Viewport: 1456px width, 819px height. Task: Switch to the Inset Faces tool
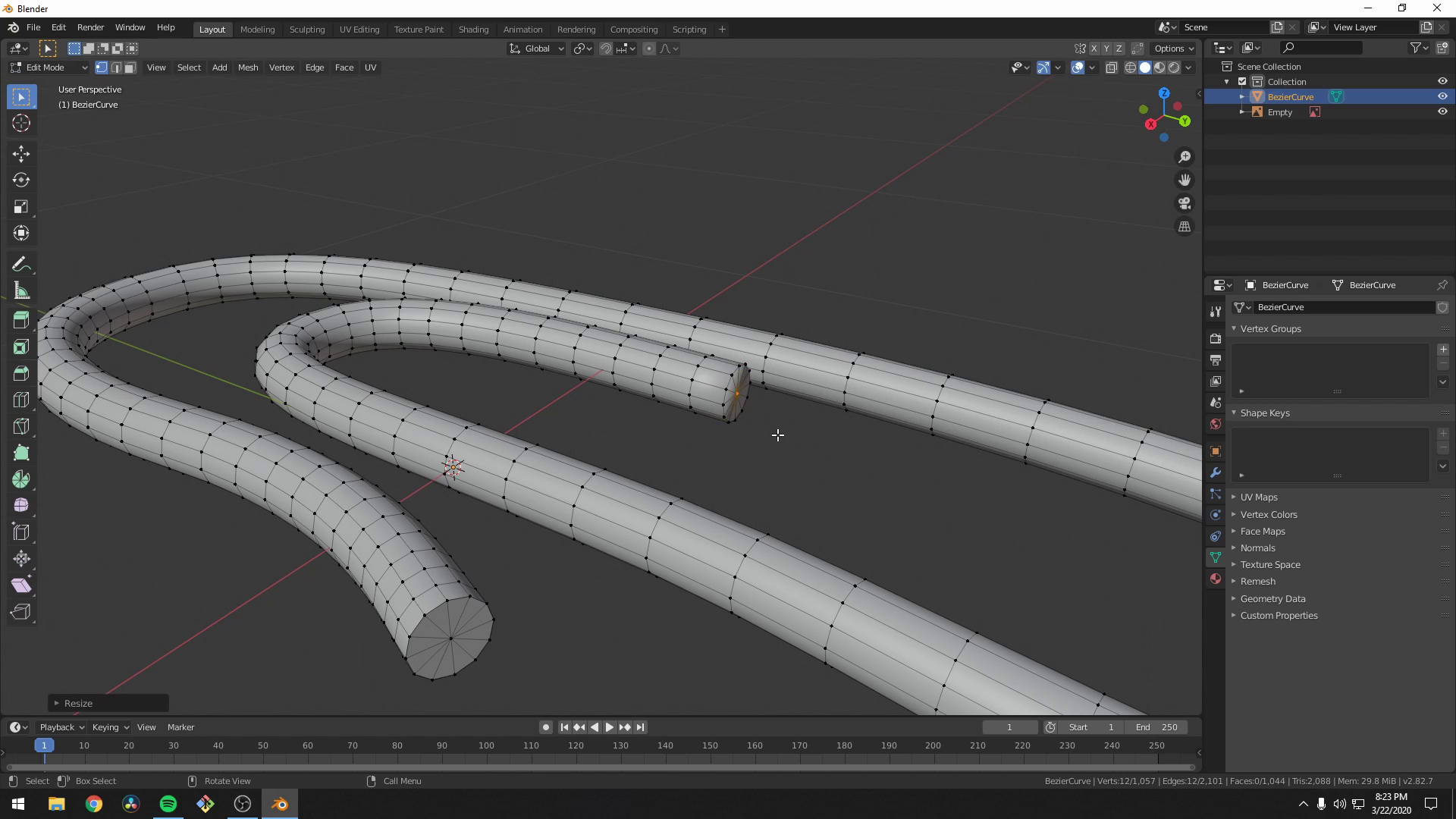pyautogui.click(x=20, y=347)
